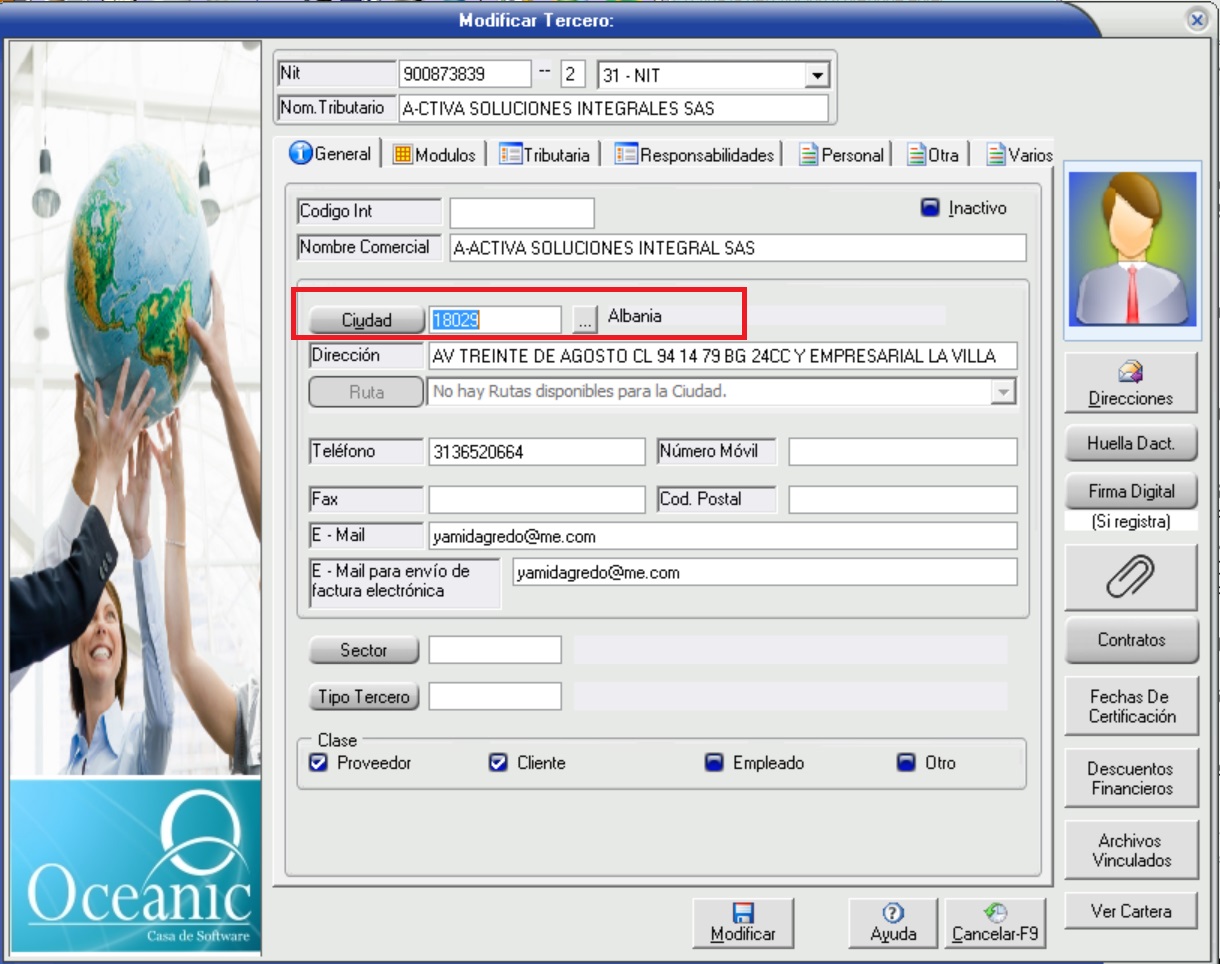Image resolution: width=1220 pixels, height=964 pixels.
Task: Open the Ver Cartera button
Action: tap(1130, 911)
